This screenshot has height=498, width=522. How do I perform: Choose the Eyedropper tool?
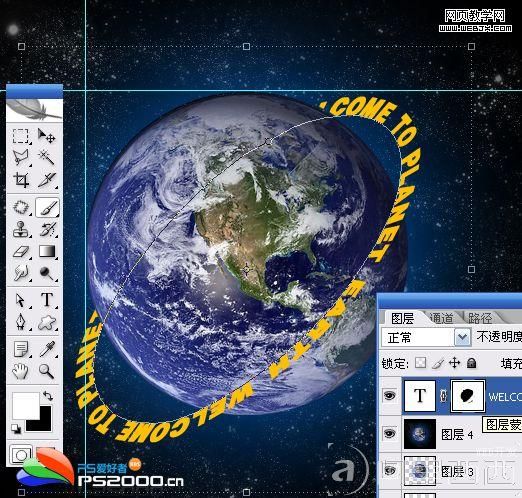pos(47,349)
